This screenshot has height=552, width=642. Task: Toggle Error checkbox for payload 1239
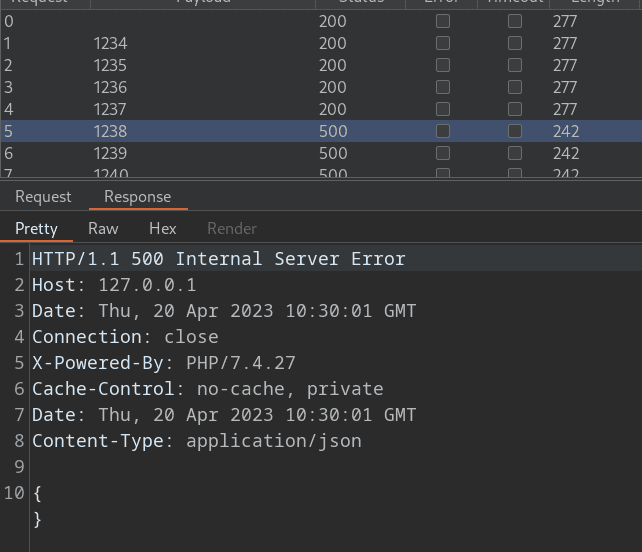pos(443,153)
